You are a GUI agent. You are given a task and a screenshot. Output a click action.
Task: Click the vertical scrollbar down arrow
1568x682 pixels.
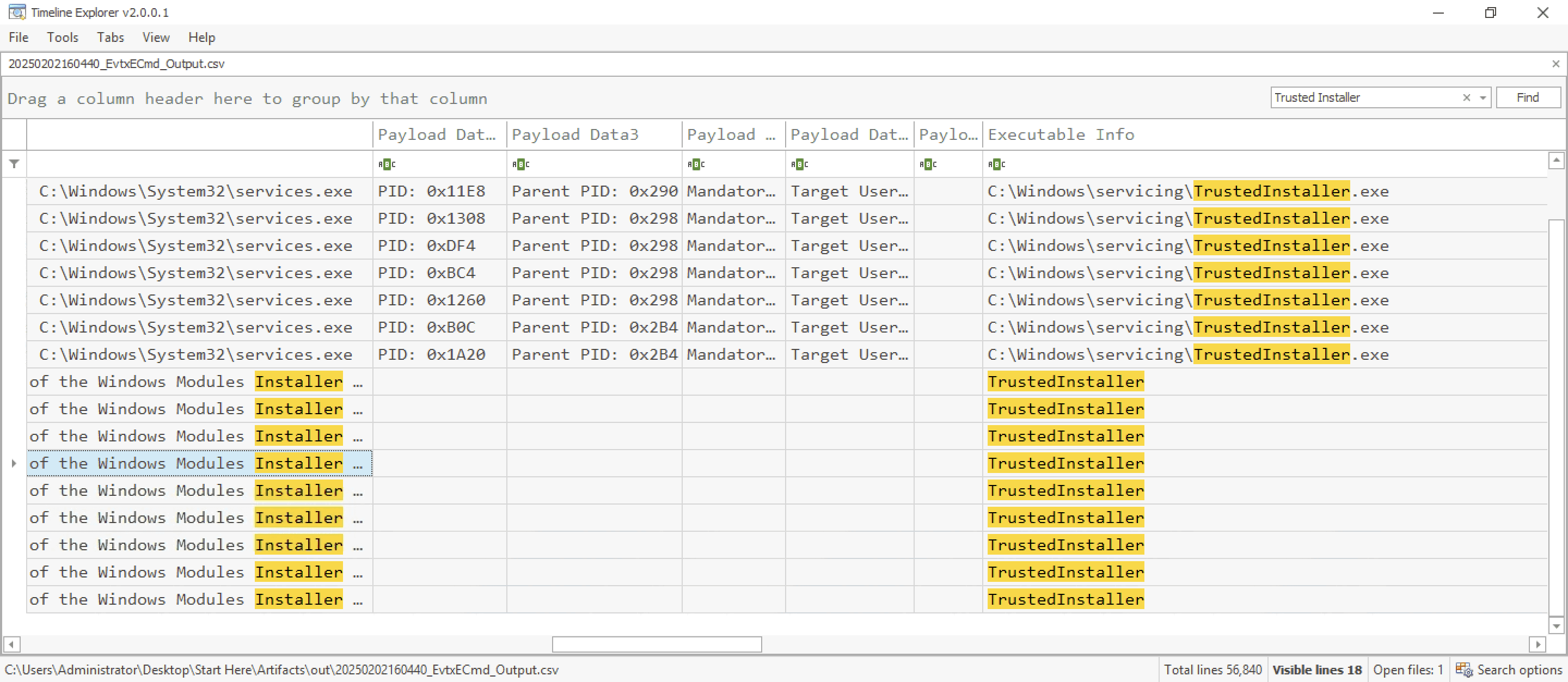coord(1556,625)
